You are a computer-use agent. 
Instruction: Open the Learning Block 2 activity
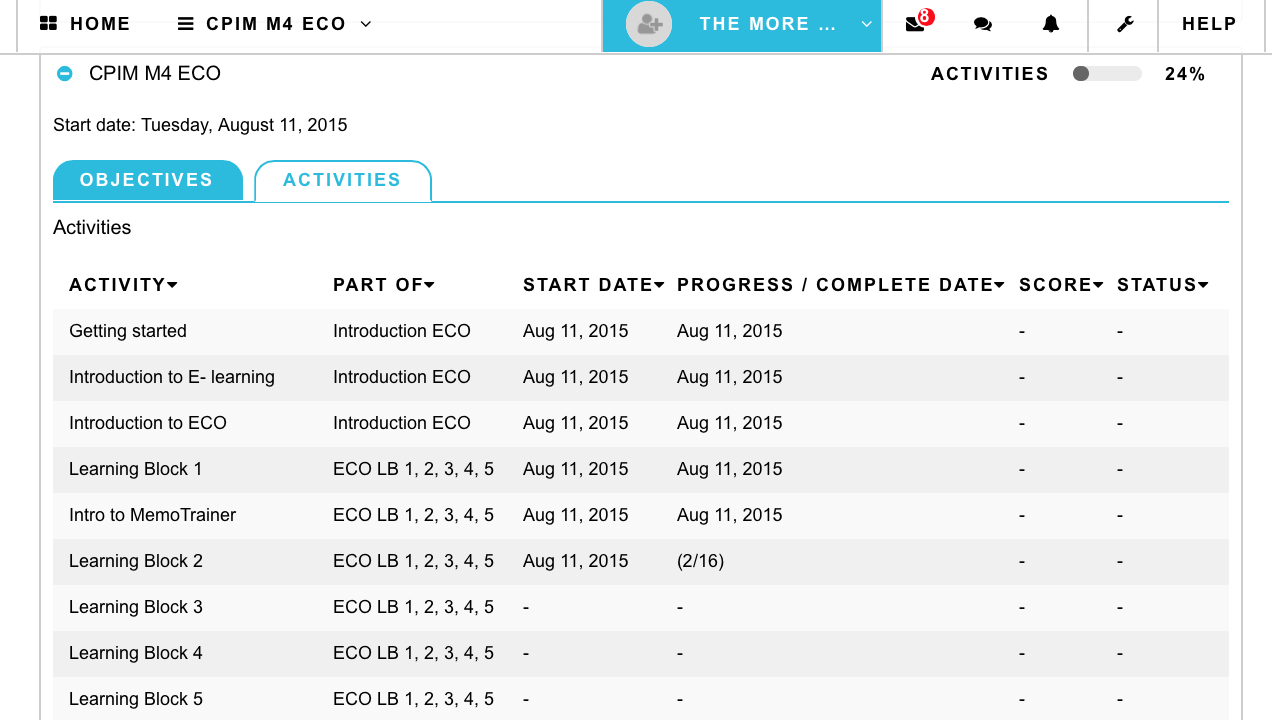(136, 561)
